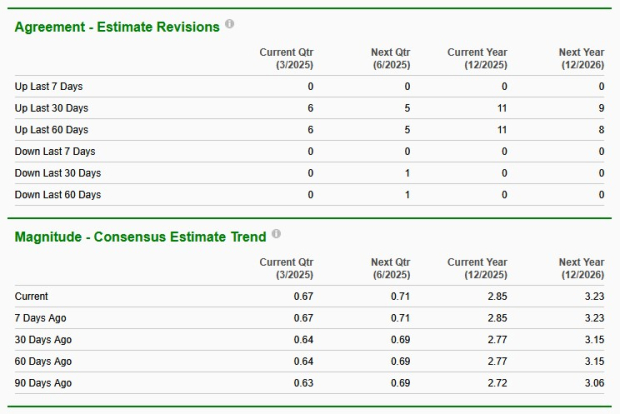Click Down Last 30 Days Next Qtr value 1

click(407, 173)
